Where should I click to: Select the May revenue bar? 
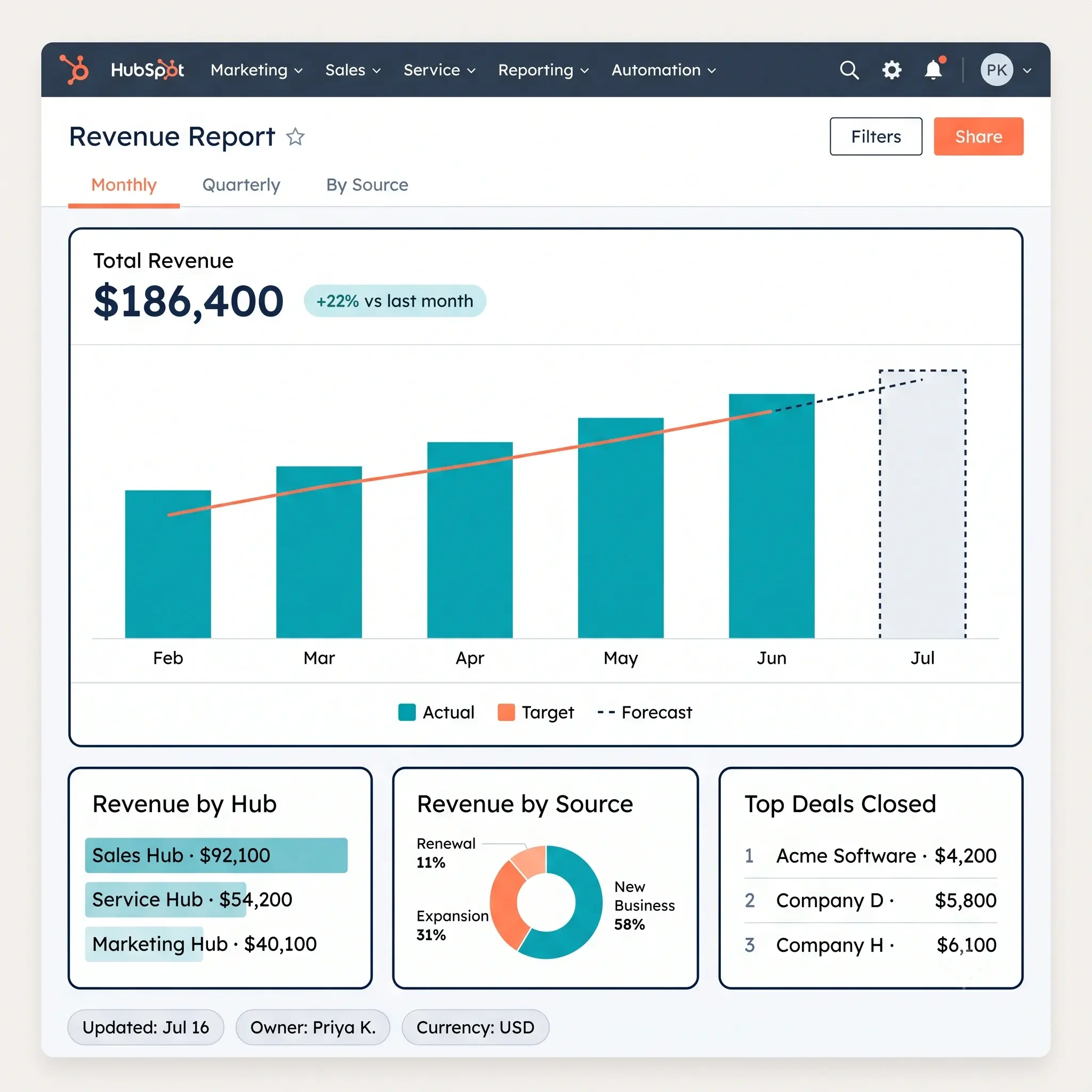click(x=621, y=528)
